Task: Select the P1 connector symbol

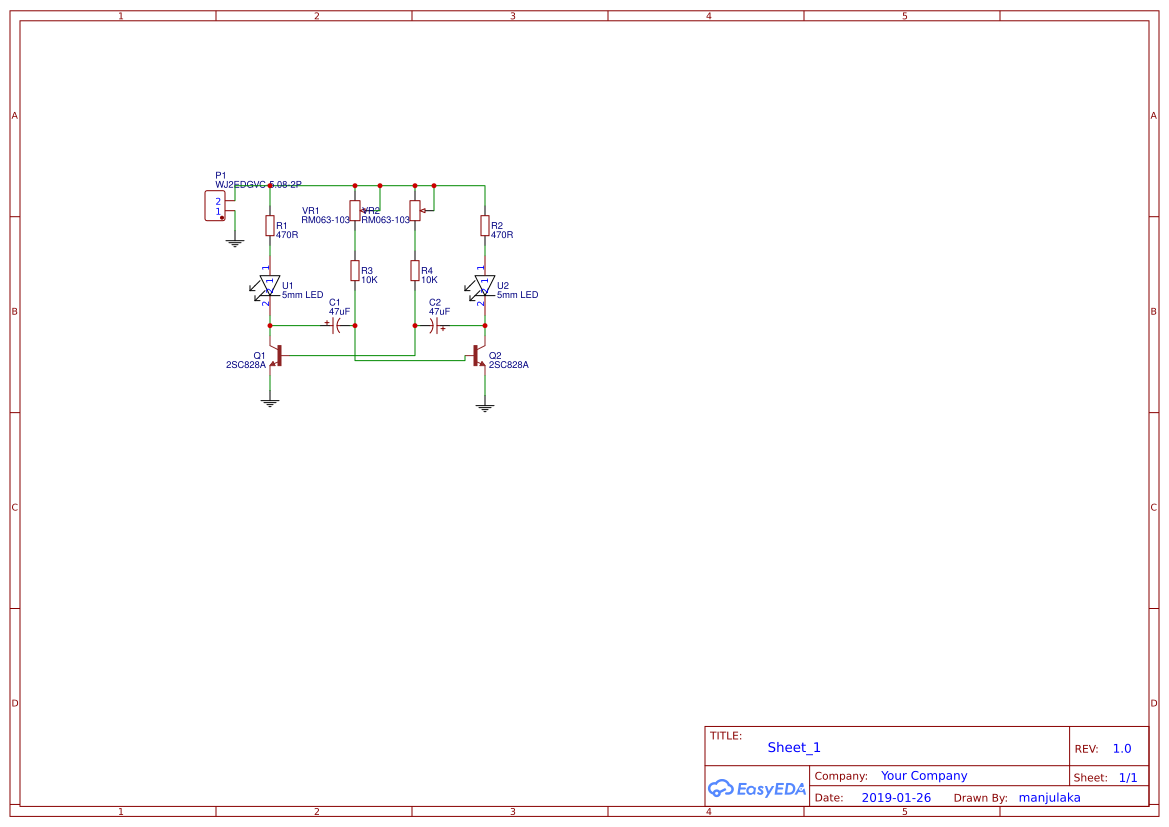Action: 215,206
